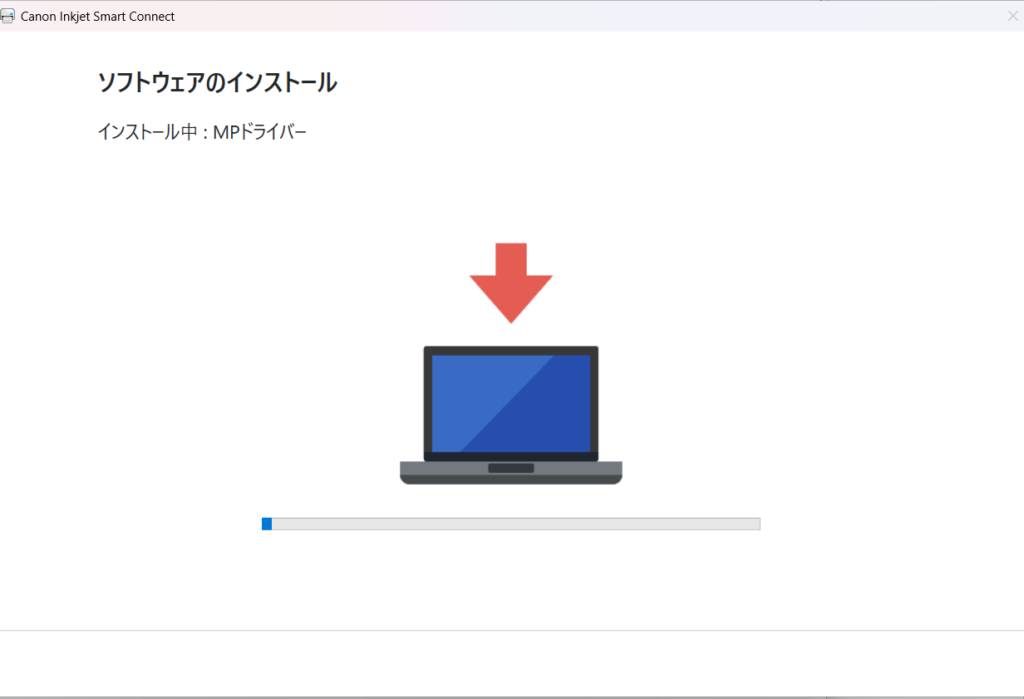Click the 'インストール中' status label
The height and width of the screenshot is (699, 1024).
tap(148, 132)
